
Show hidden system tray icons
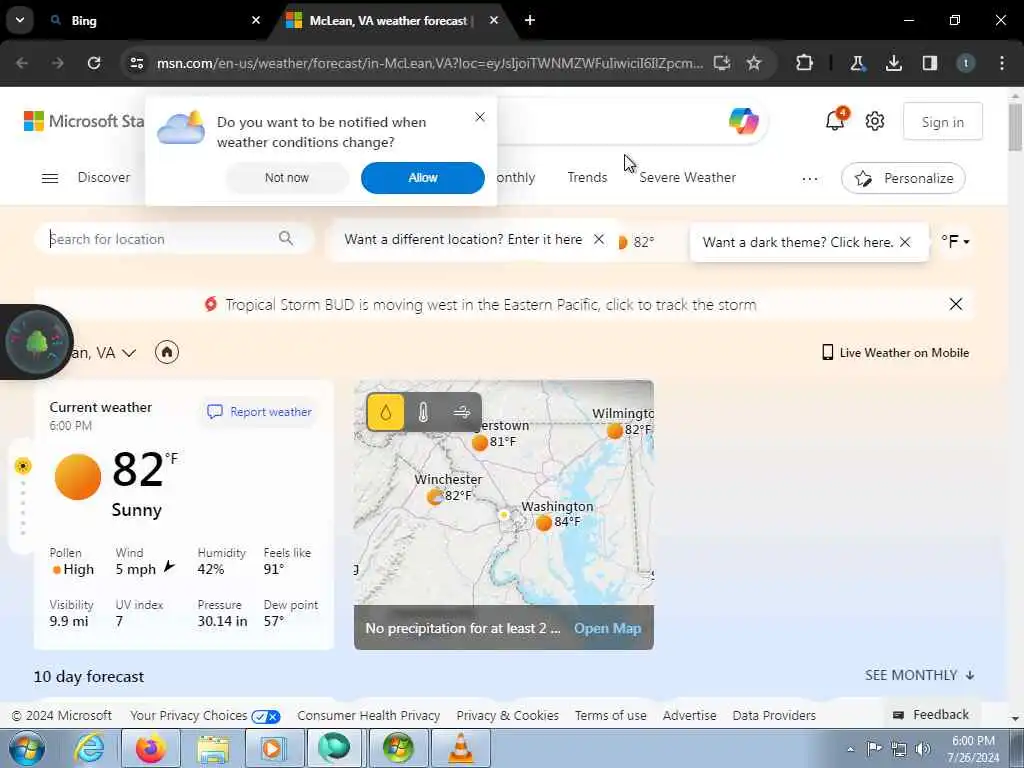click(x=850, y=749)
